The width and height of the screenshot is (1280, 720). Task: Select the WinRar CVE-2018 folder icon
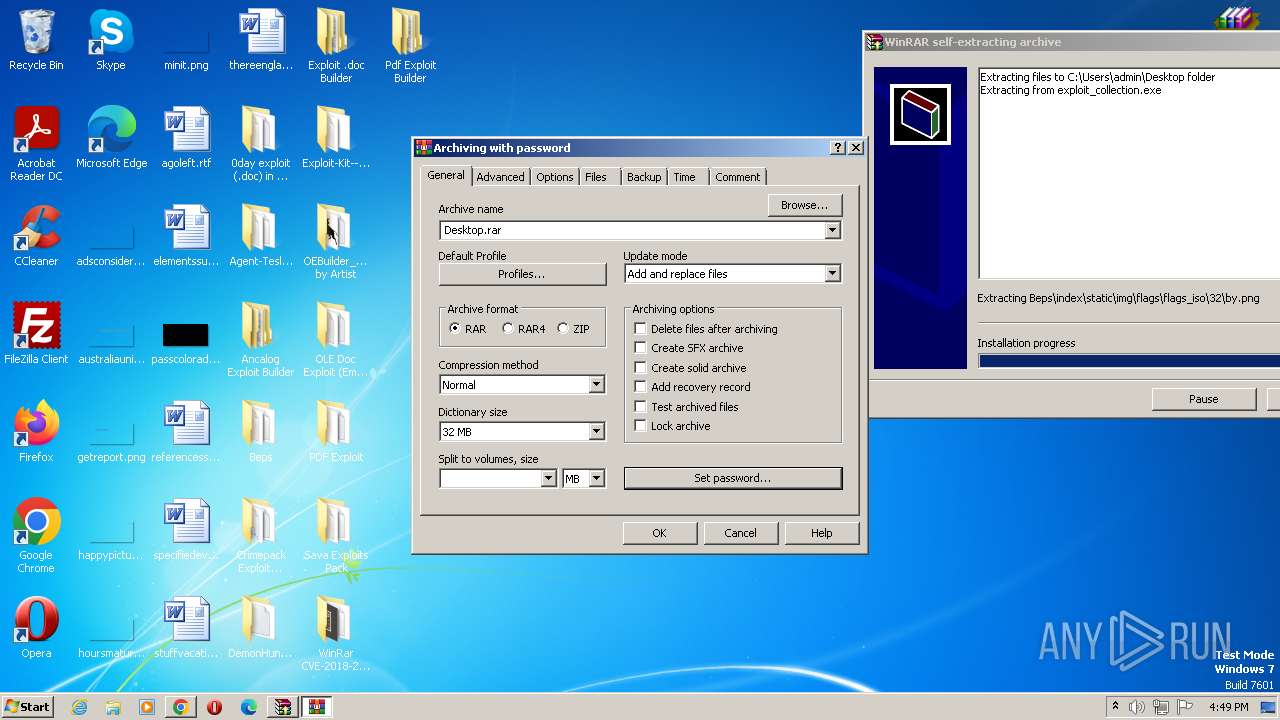pos(336,634)
